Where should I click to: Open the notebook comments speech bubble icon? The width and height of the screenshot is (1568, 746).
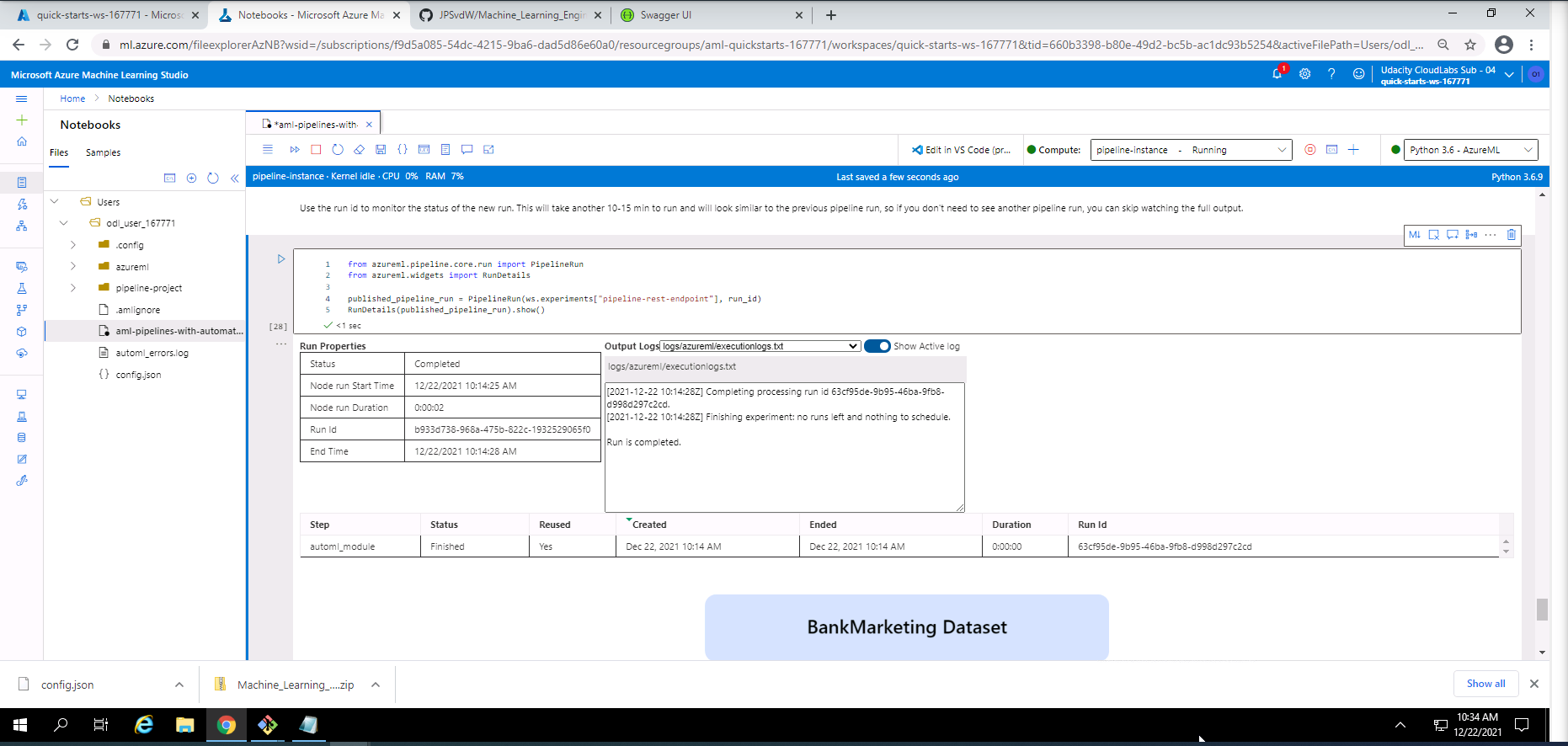pos(467,150)
